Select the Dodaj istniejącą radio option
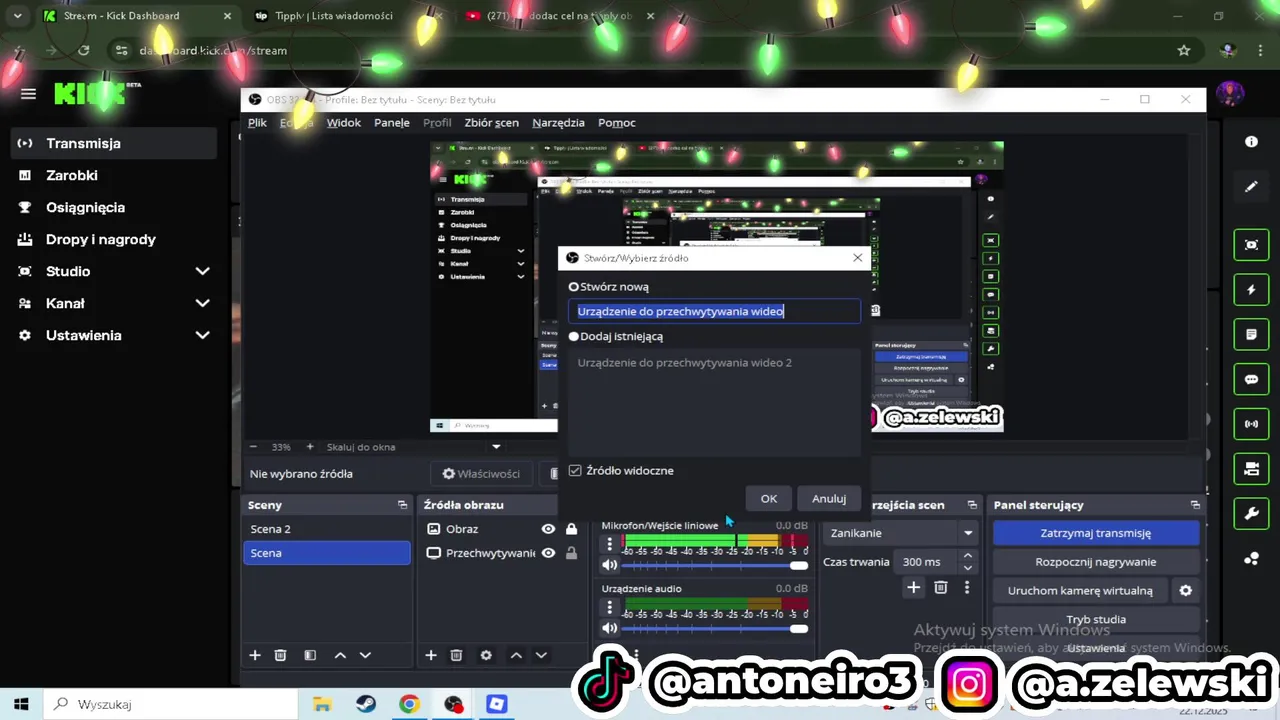1280x720 pixels. (x=574, y=337)
